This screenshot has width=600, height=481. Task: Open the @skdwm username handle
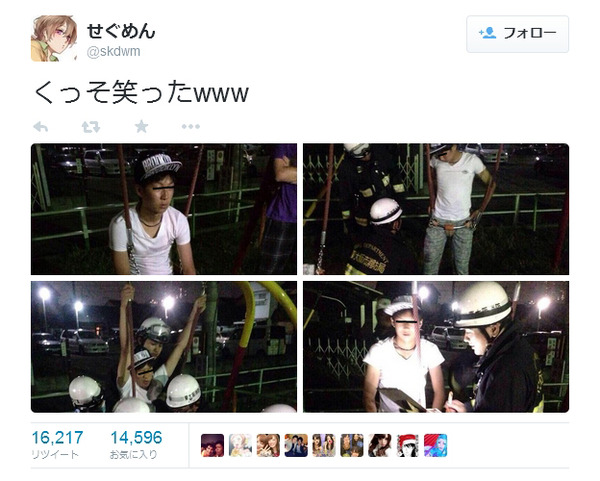[x=114, y=51]
